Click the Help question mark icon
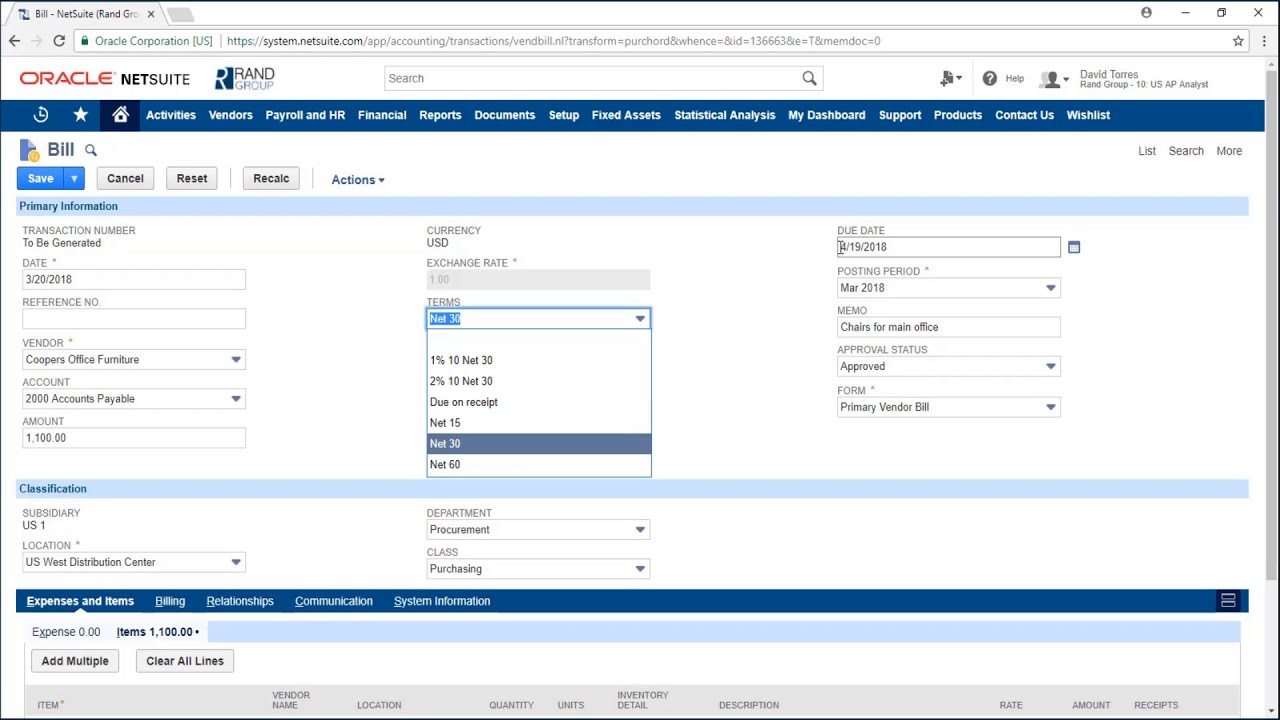Screen dimensions: 1280x720 coord(989,78)
